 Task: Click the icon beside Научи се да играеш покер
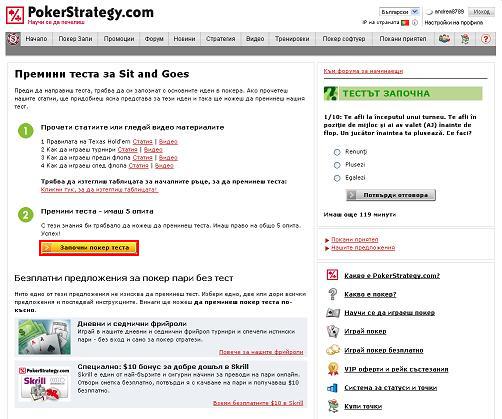point(333,312)
